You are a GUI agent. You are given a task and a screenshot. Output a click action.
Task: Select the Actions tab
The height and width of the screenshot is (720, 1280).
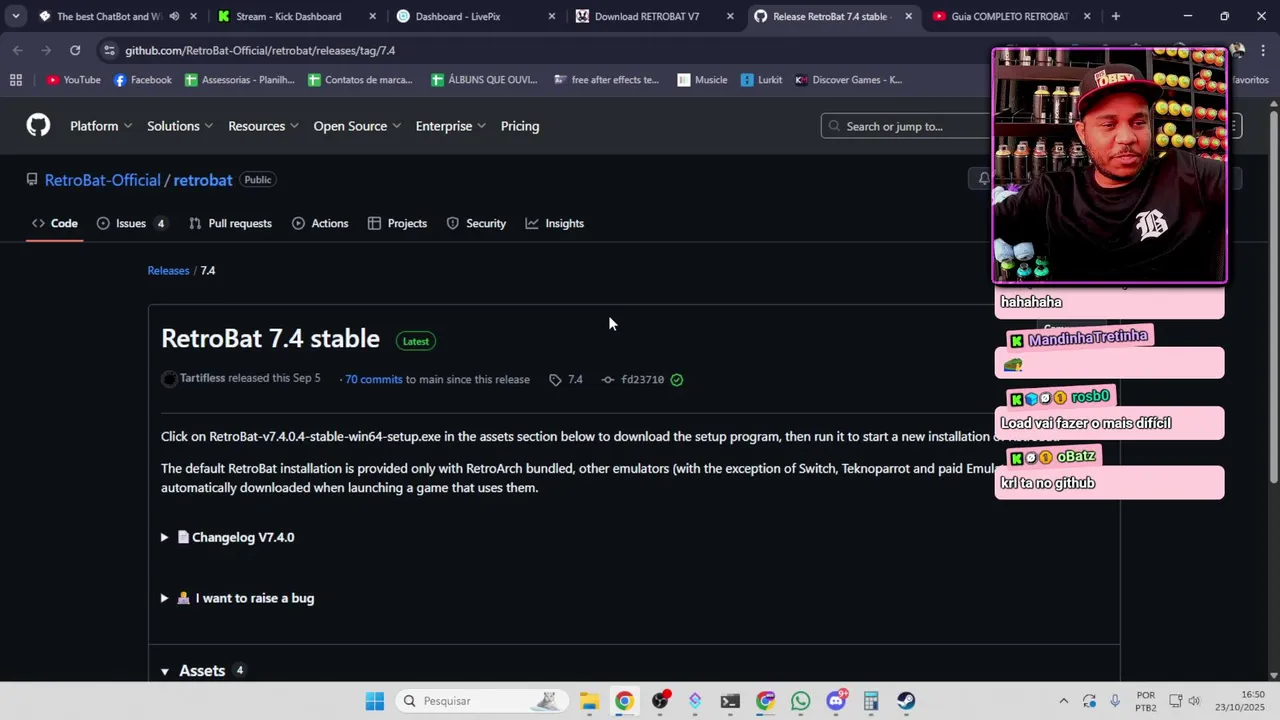320,223
